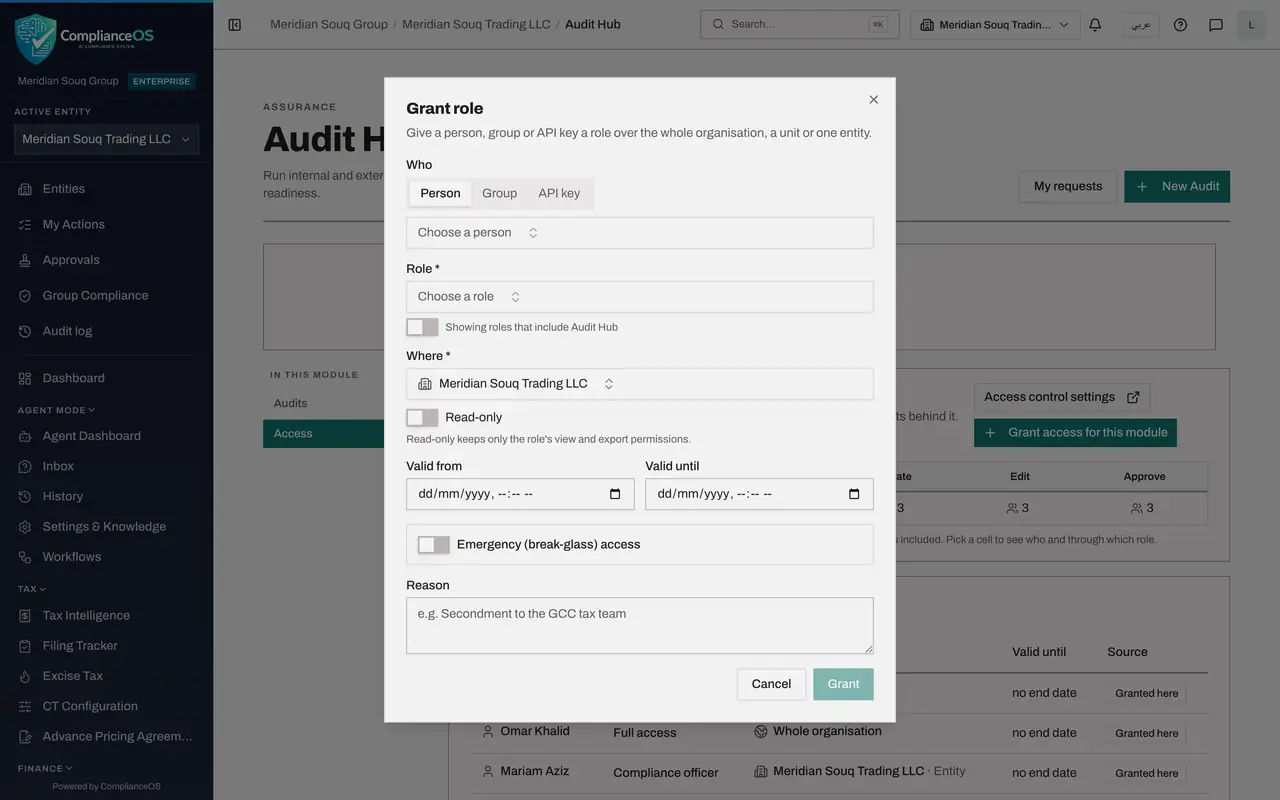
Task: Collapse the Agent Mode section
Action: 57,410
